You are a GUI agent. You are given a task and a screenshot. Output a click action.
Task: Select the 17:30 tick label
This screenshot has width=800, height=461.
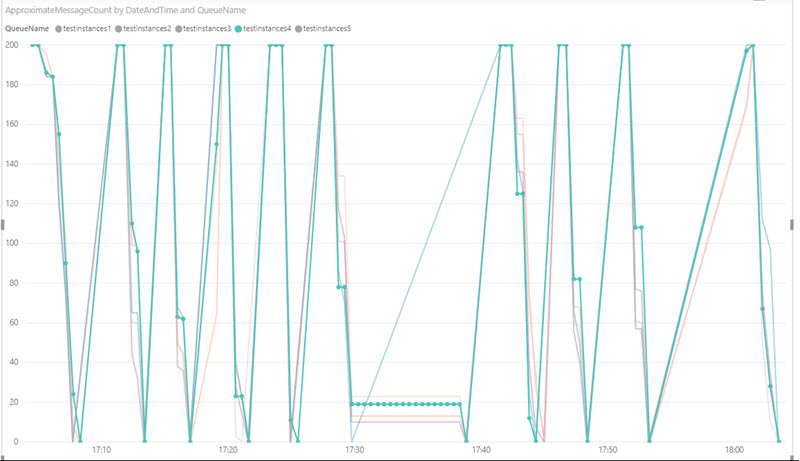coord(354,451)
